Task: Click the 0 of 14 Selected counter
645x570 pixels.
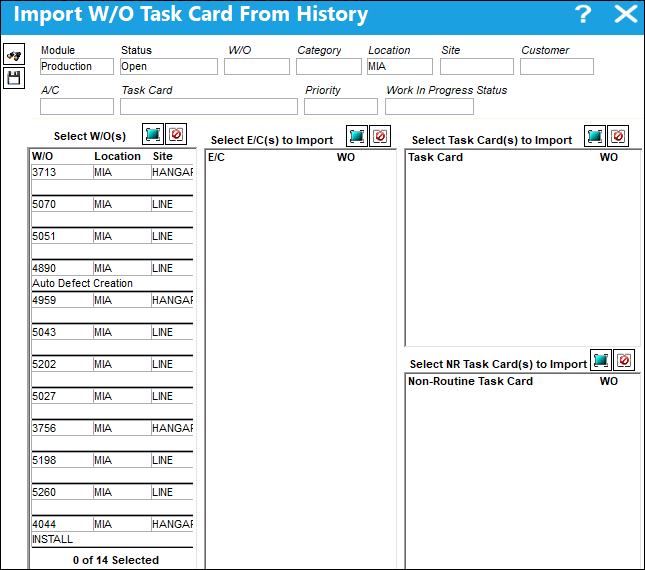Action: 116,560
